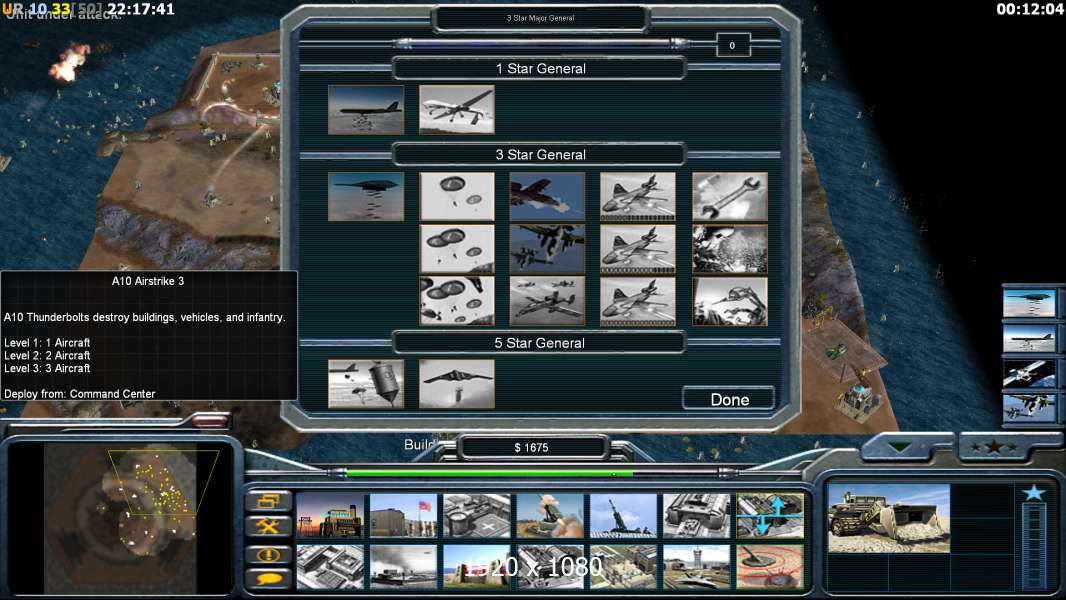The image size is (1066, 600).
Task: Open the chat speech bubble button
Action: coord(269,579)
